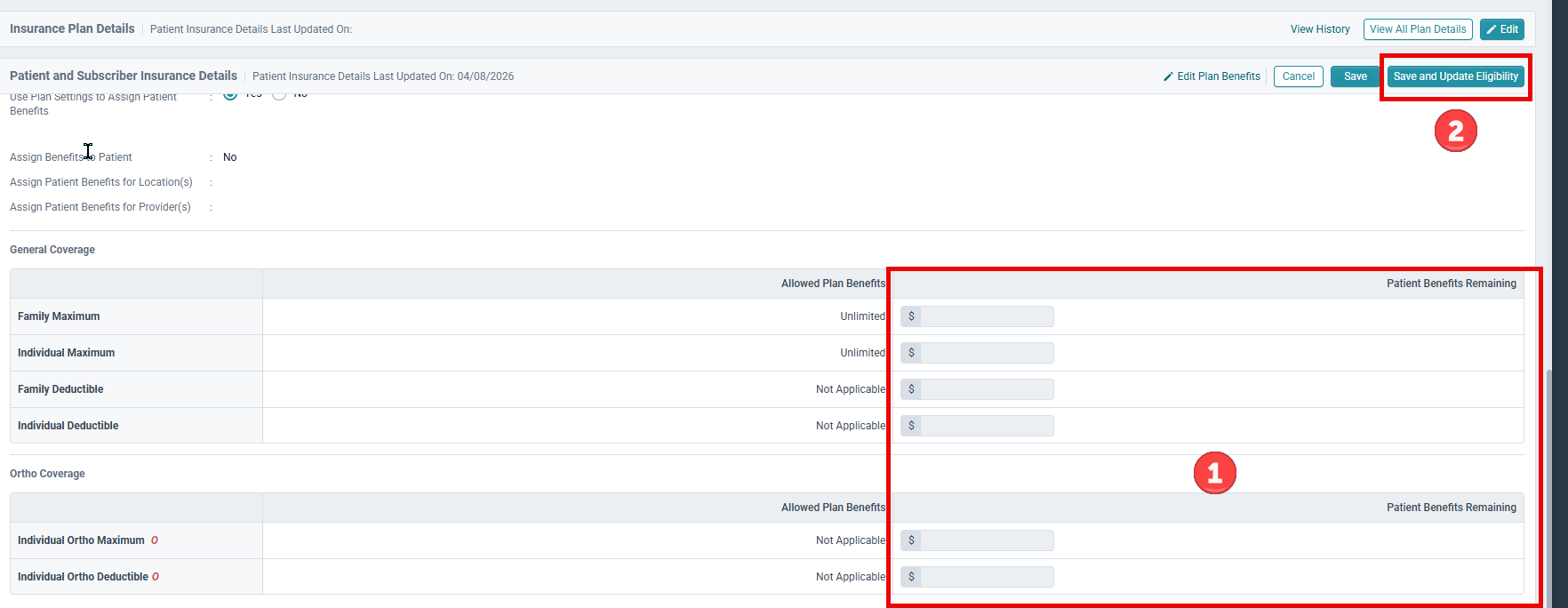Click the Edit button with pencil icon
1568x608 pixels.
point(1502,29)
